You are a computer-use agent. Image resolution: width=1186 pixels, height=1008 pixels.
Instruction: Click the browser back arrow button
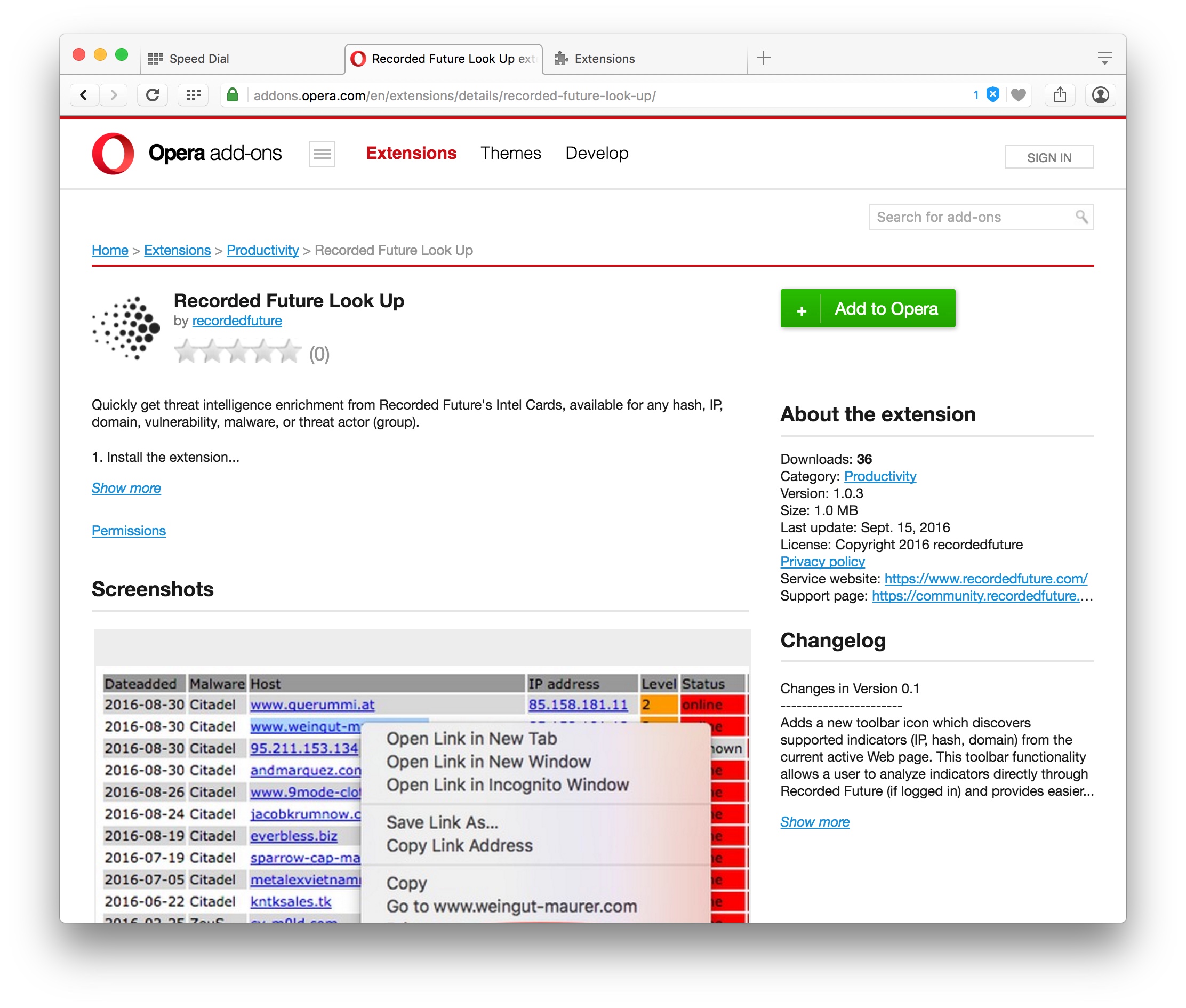coord(84,95)
